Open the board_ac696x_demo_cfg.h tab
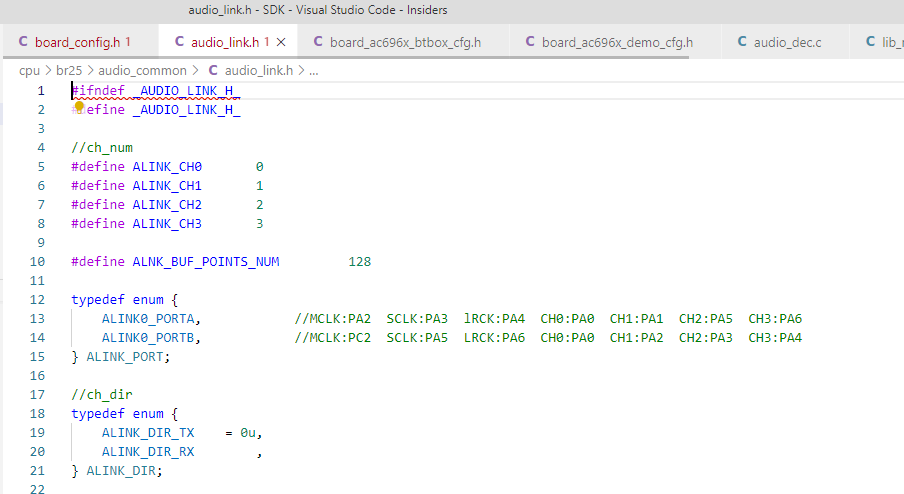The image size is (904, 494). point(617,42)
